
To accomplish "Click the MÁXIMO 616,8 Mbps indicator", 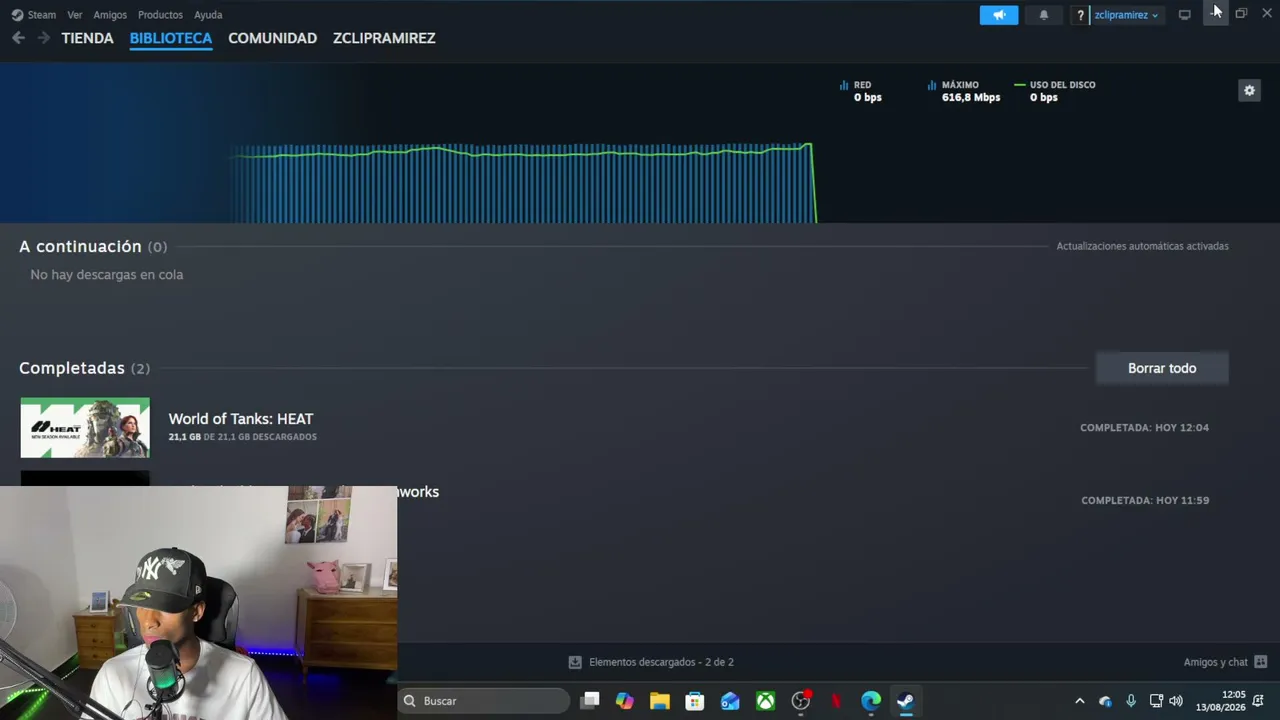I will (x=964, y=91).
